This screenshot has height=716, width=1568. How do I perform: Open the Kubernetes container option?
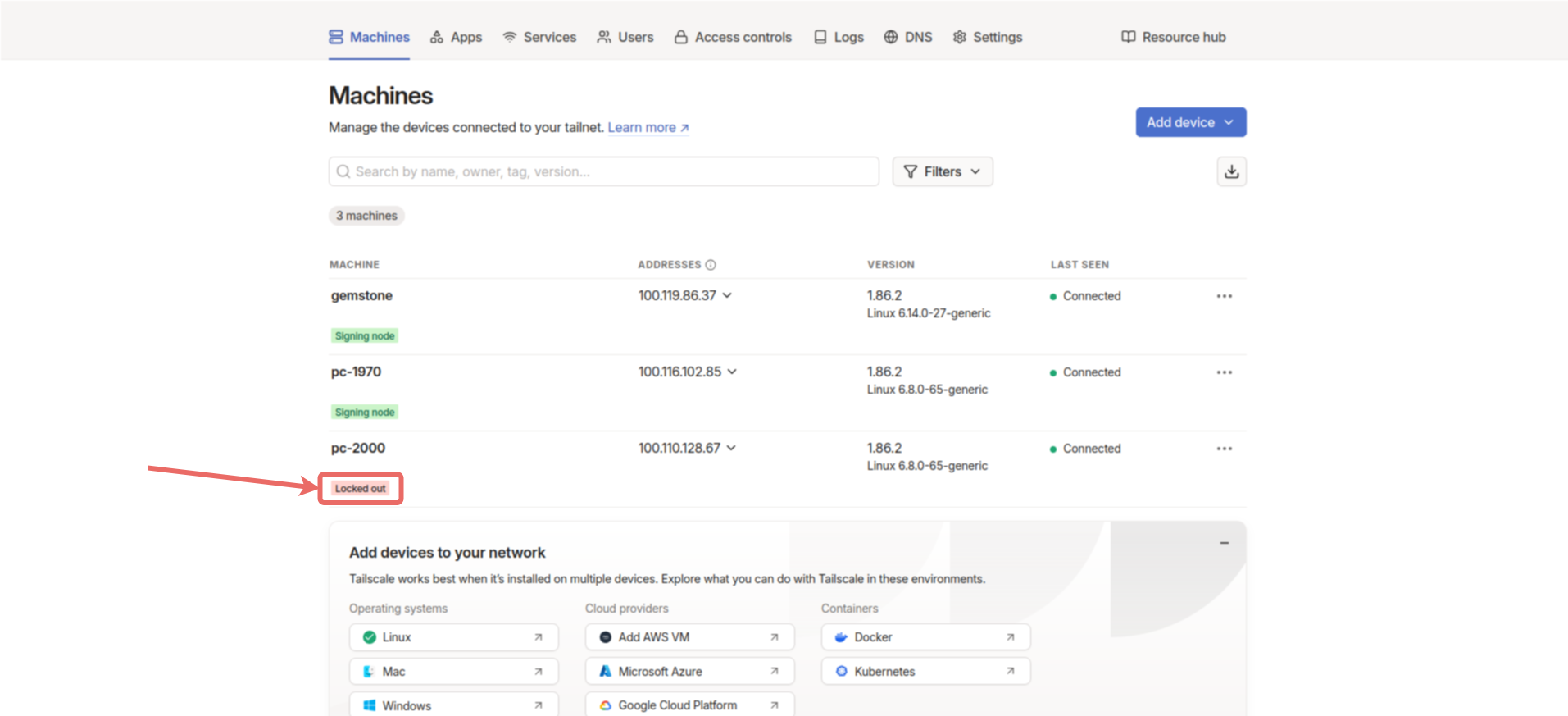[x=925, y=672]
